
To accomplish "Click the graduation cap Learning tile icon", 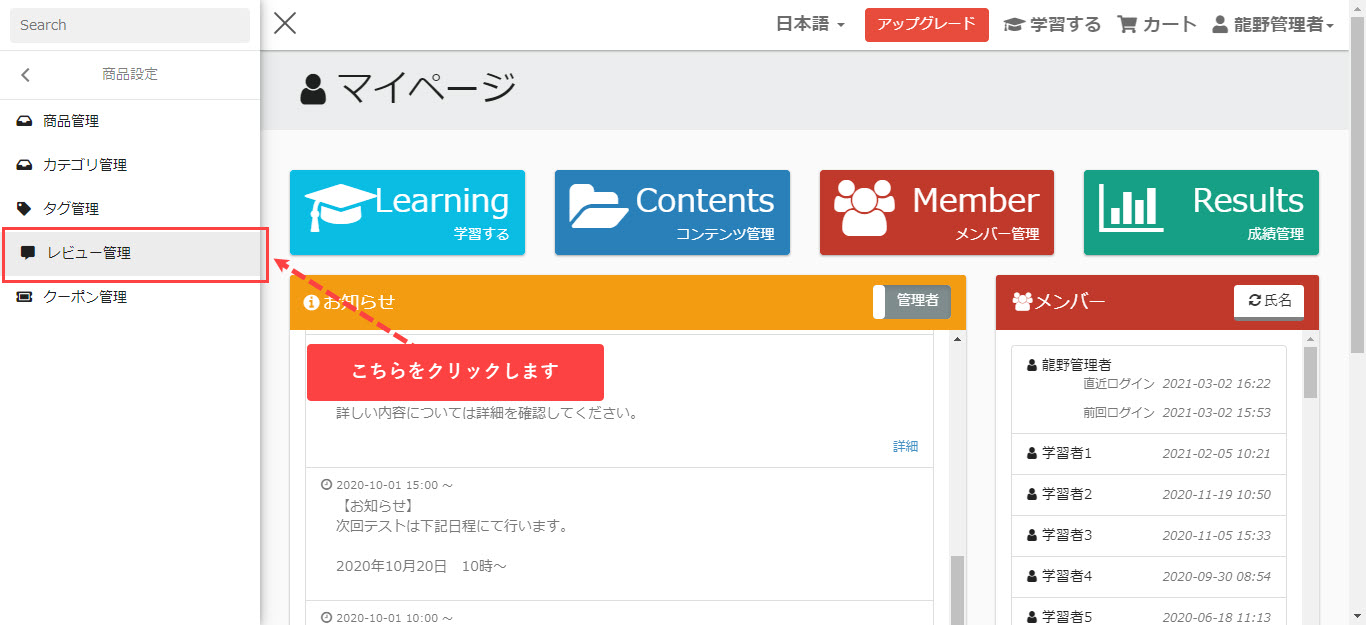I will tap(340, 207).
